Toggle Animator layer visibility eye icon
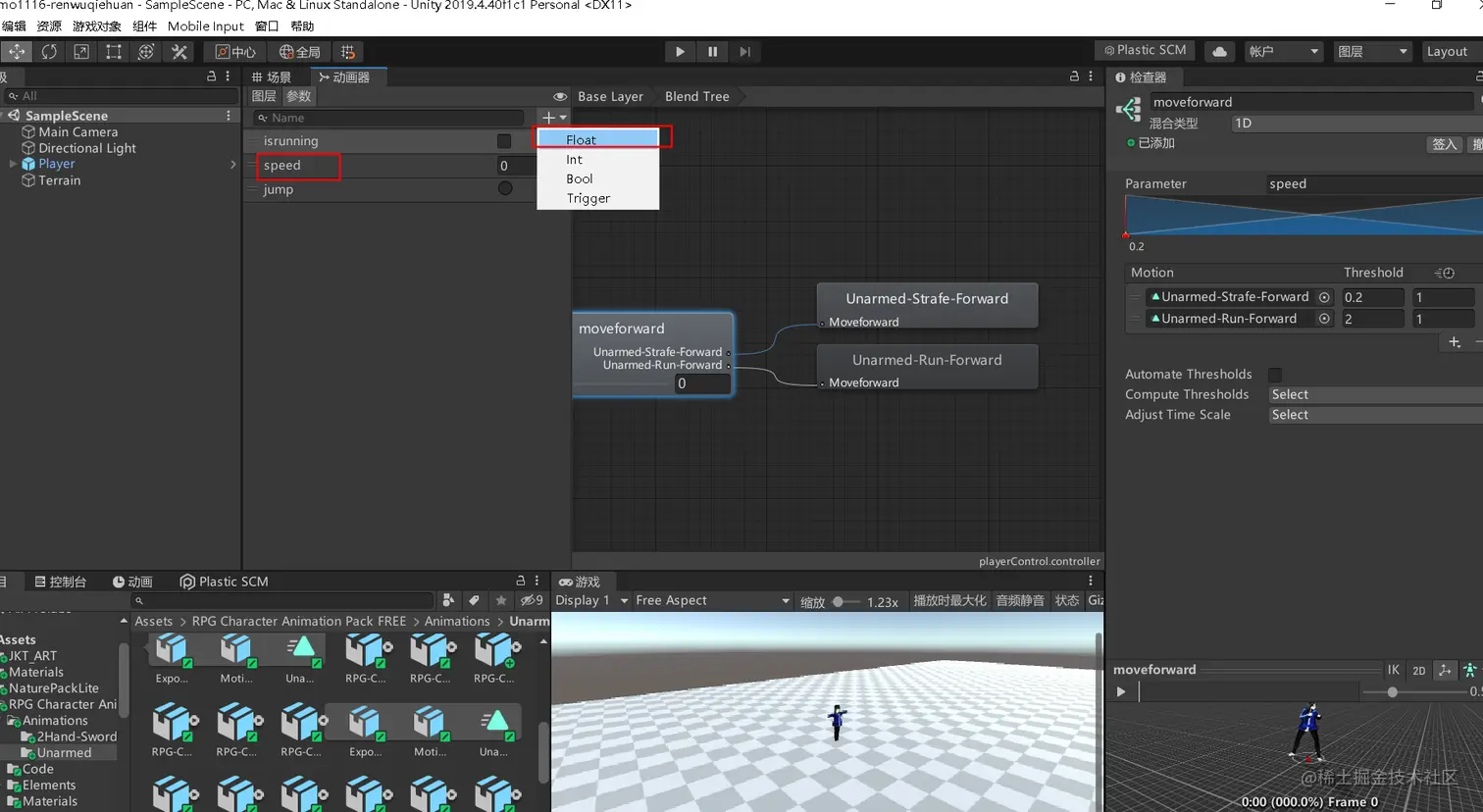This screenshot has height=812, width=1483. pyautogui.click(x=560, y=96)
